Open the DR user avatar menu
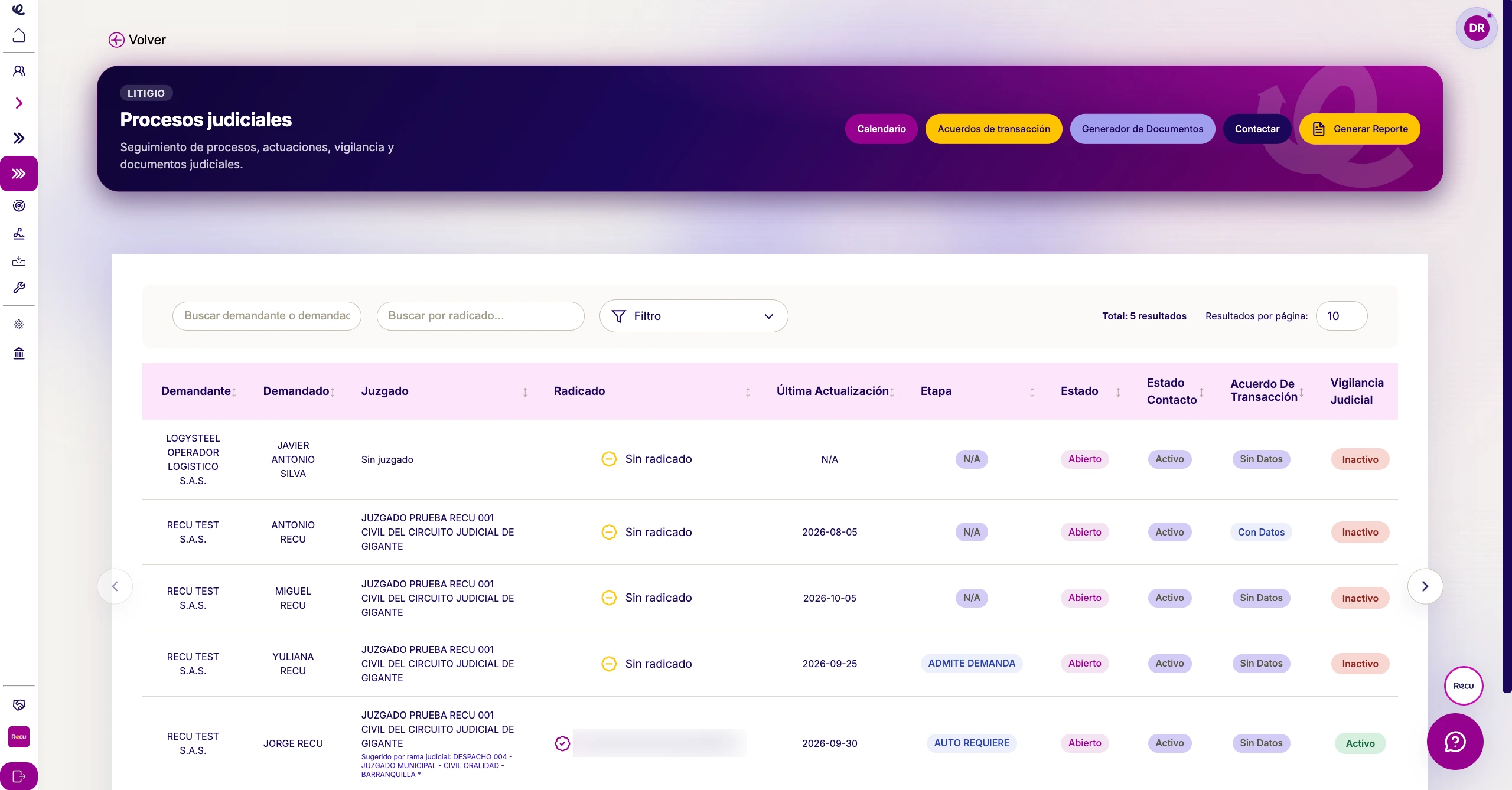This screenshot has height=790, width=1512. tap(1477, 28)
